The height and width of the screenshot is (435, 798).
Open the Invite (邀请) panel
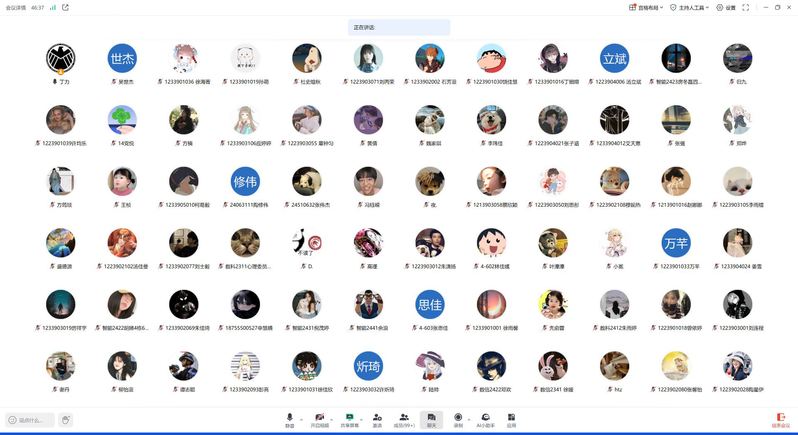coord(377,419)
